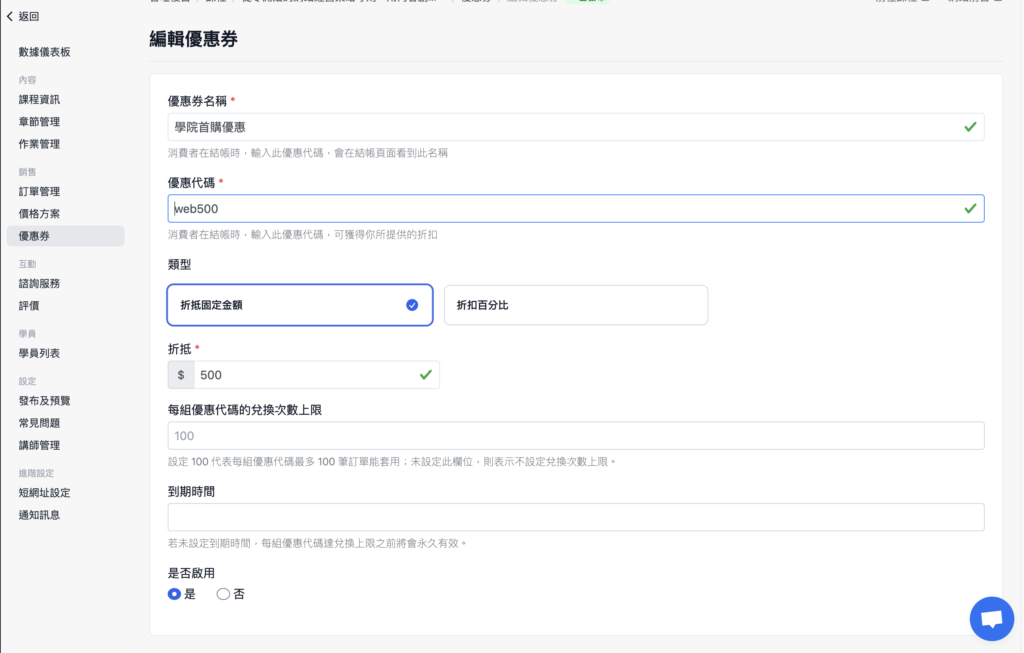
Task: Open 作業管理 in sidebar
Action: [39, 144]
